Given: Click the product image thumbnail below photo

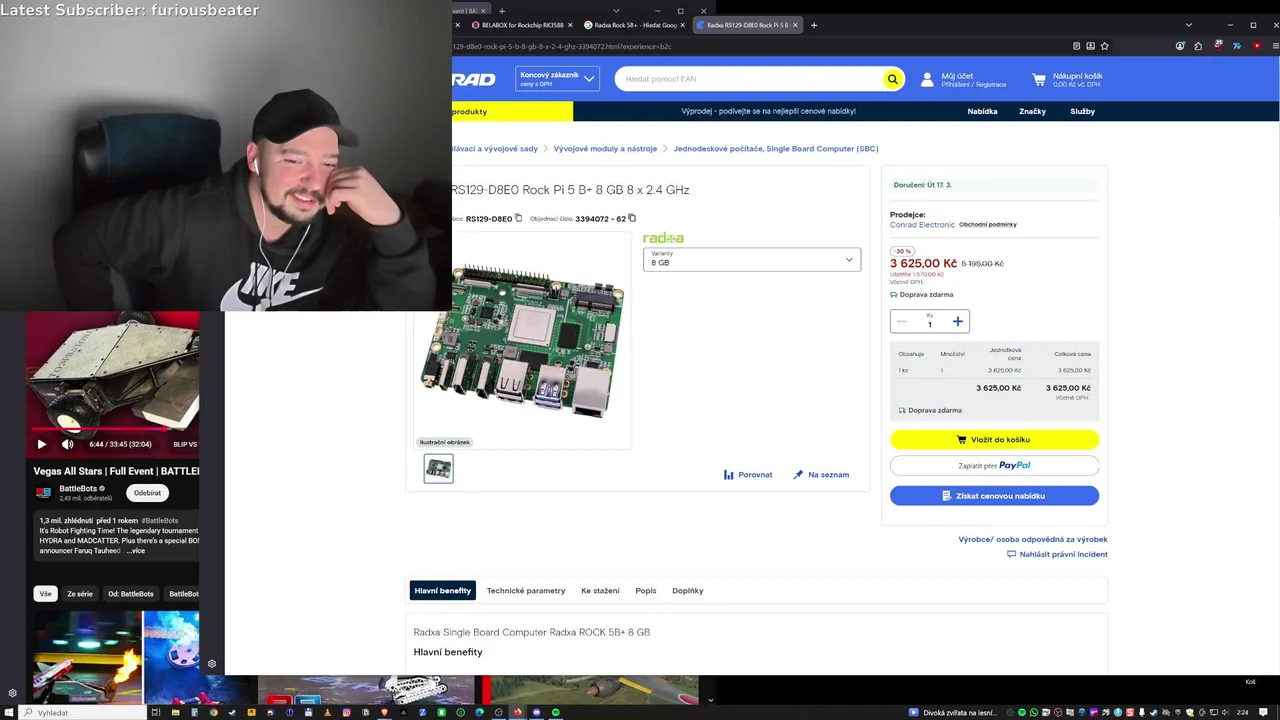Looking at the screenshot, I should 438,468.
